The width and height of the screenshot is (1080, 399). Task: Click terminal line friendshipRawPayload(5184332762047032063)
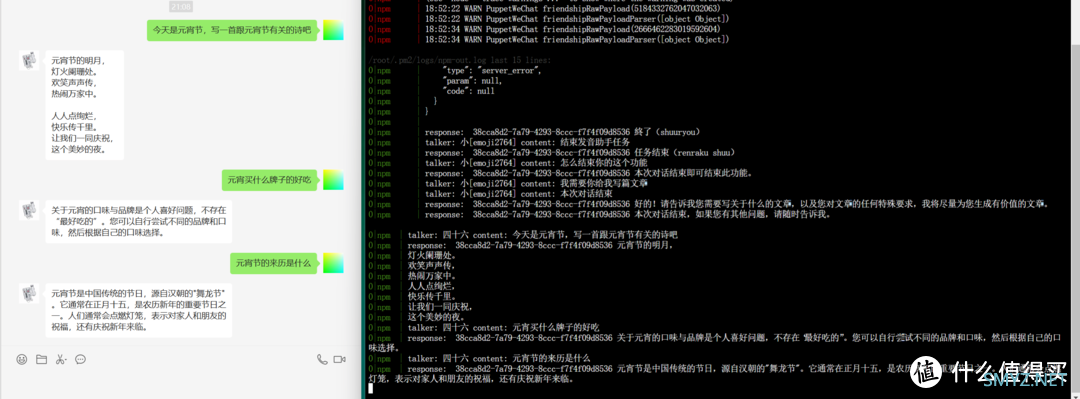tap(572, 8)
